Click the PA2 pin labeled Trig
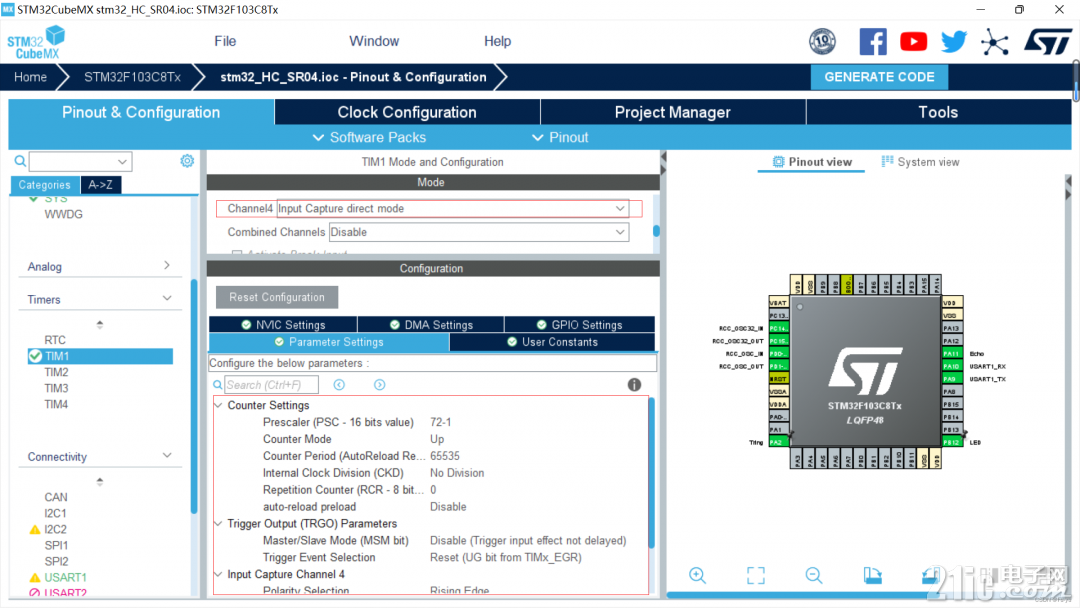The height and width of the screenshot is (608, 1080). coord(778,442)
